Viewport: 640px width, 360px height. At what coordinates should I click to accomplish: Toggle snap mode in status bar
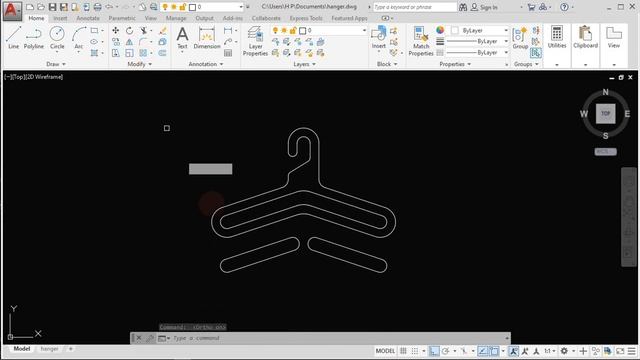click(415, 351)
